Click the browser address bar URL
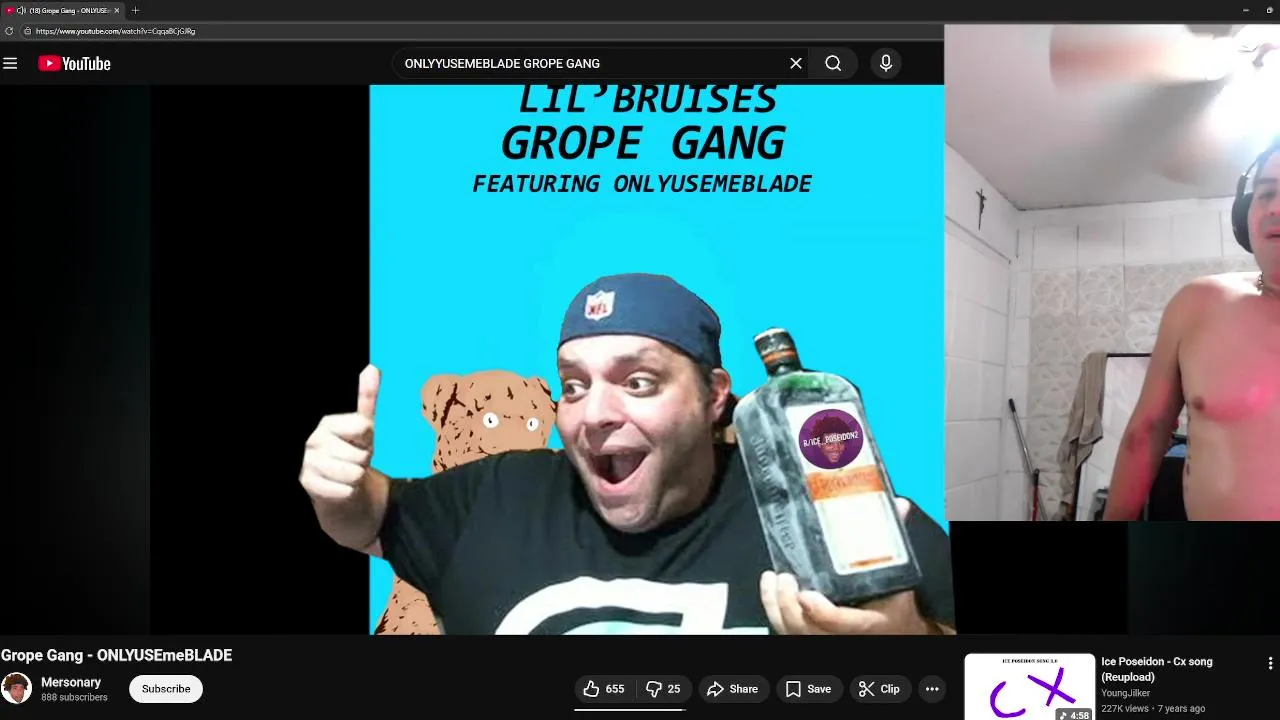 115,31
